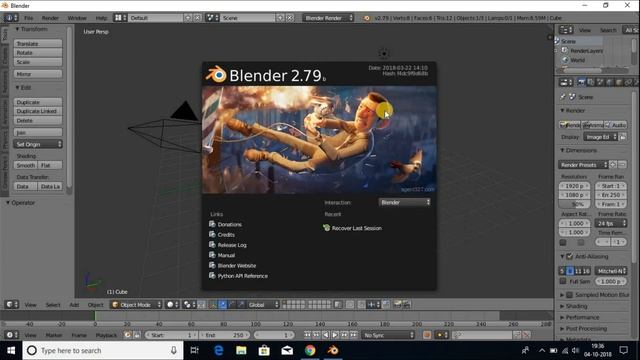Click the Mirror button
The width and height of the screenshot is (640, 360).
click(x=38, y=74)
